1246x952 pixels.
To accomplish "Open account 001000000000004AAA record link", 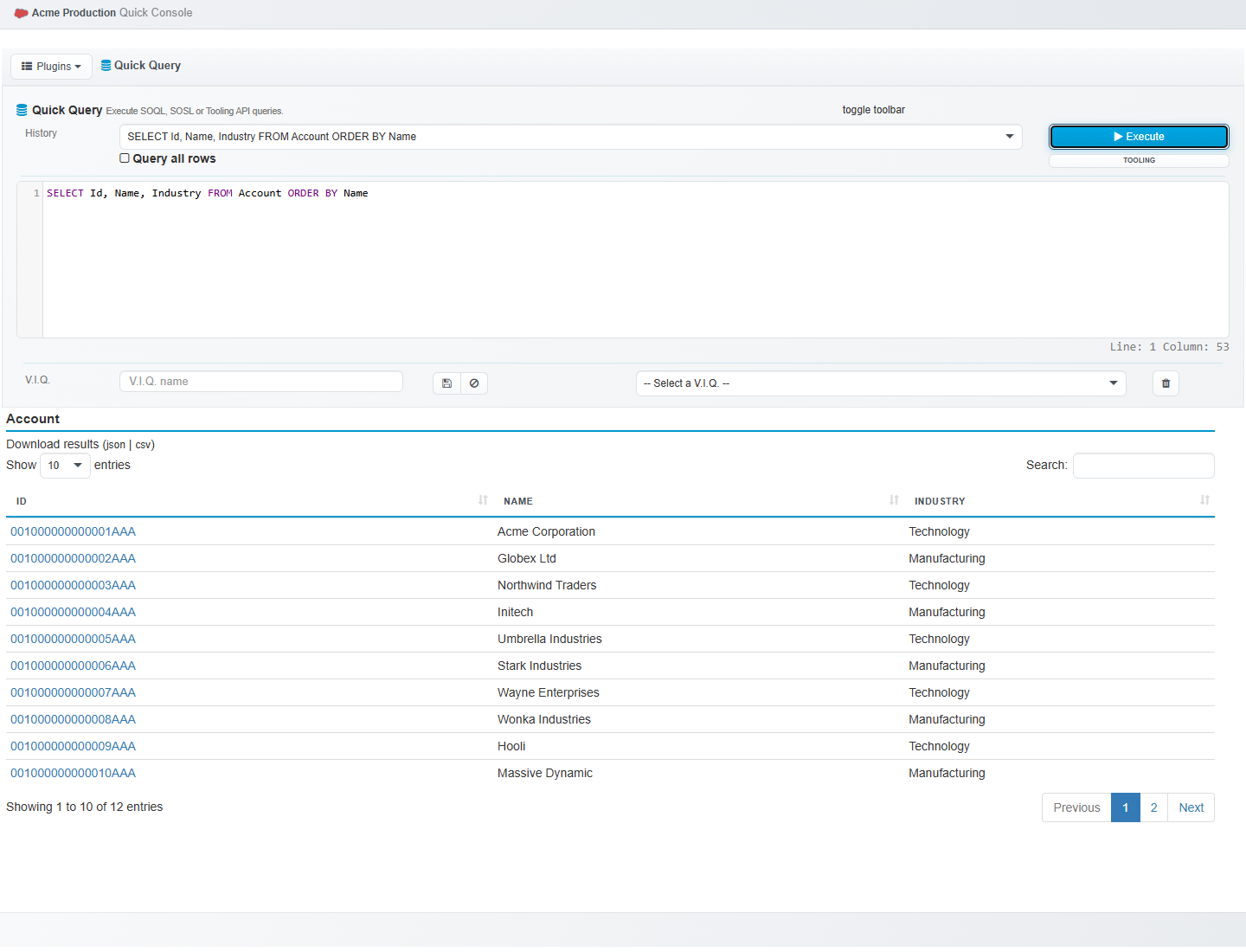I will click(x=73, y=612).
